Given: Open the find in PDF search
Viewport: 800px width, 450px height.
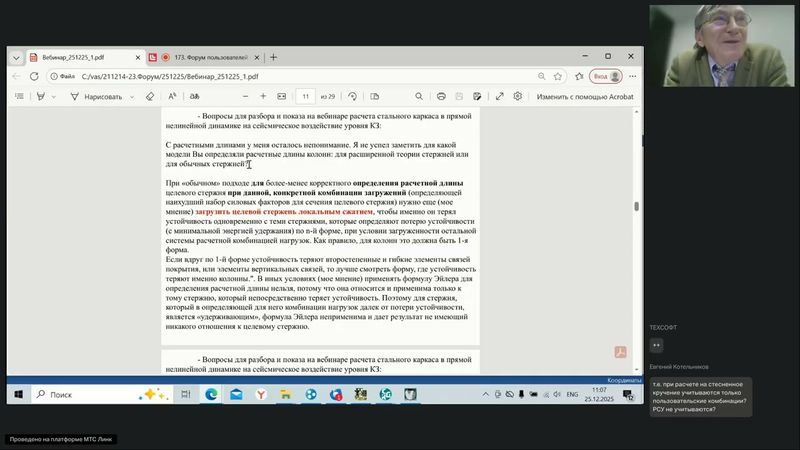Looking at the screenshot, I should pos(419,96).
